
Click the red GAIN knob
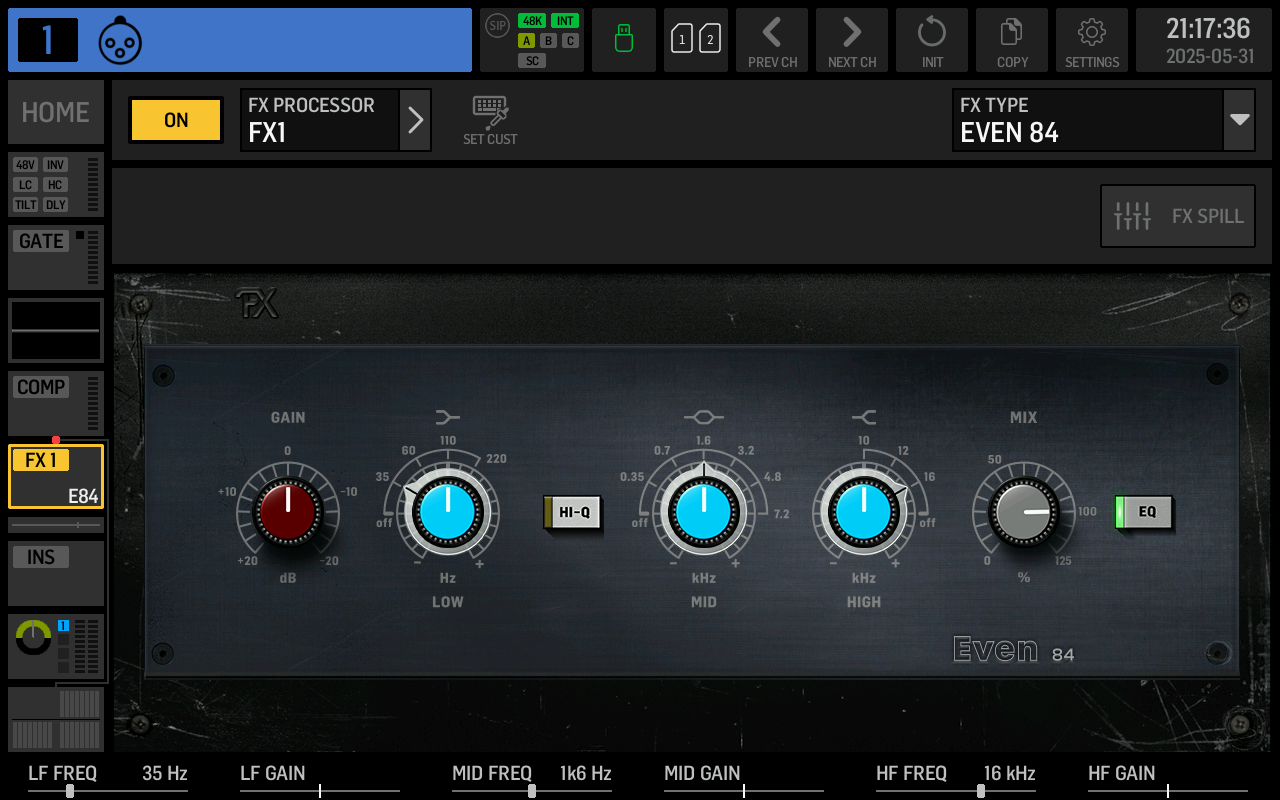pos(288,511)
